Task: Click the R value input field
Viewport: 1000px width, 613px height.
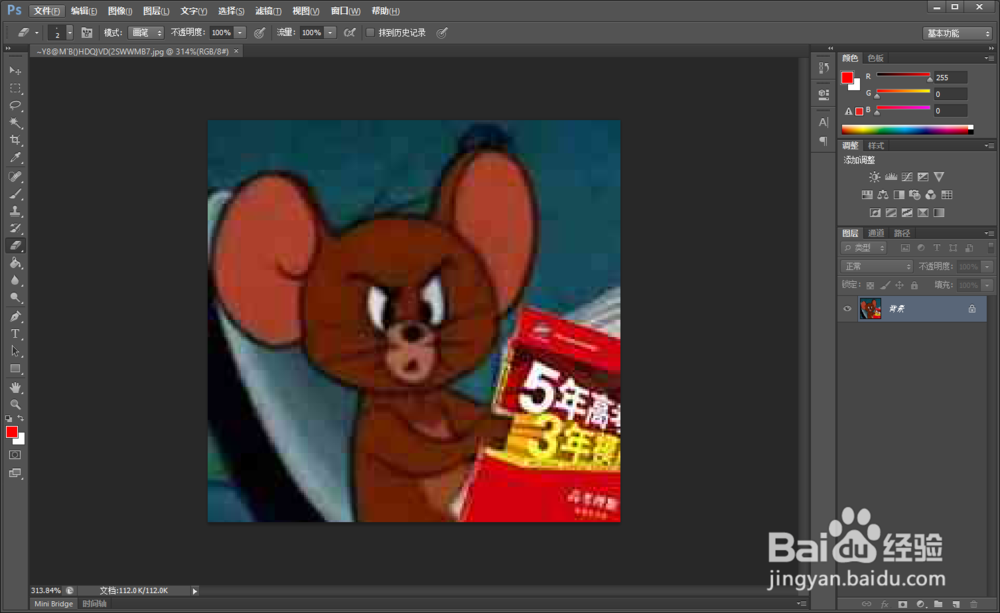Action: pos(950,77)
